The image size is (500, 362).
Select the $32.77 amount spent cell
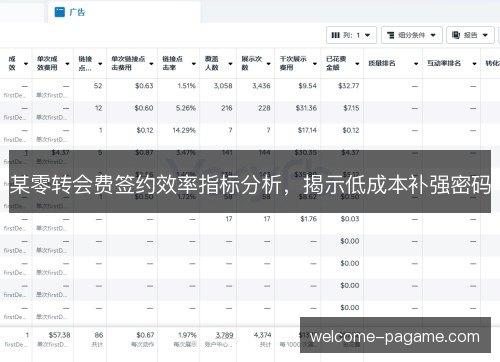pyautogui.click(x=349, y=86)
